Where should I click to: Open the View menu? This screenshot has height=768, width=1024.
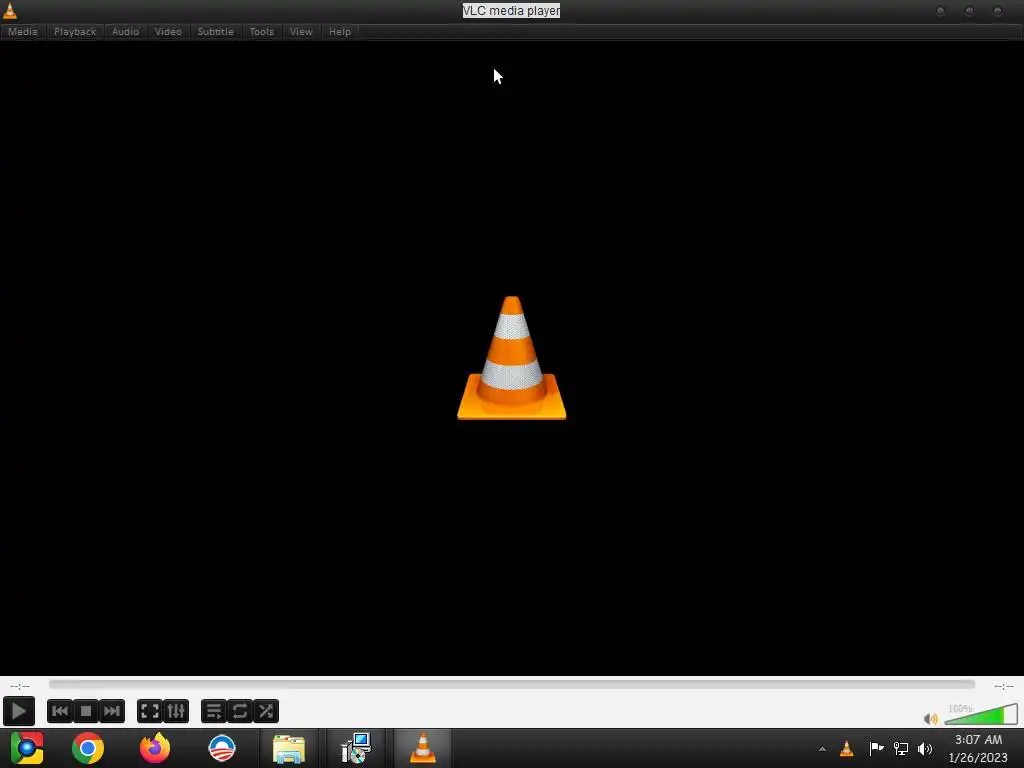pyautogui.click(x=301, y=31)
